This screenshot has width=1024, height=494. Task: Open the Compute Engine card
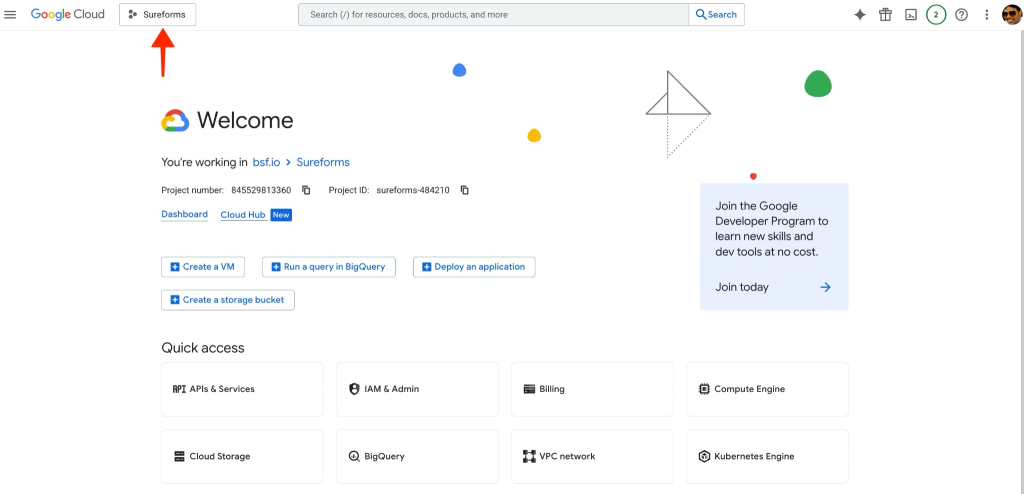(767, 389)
